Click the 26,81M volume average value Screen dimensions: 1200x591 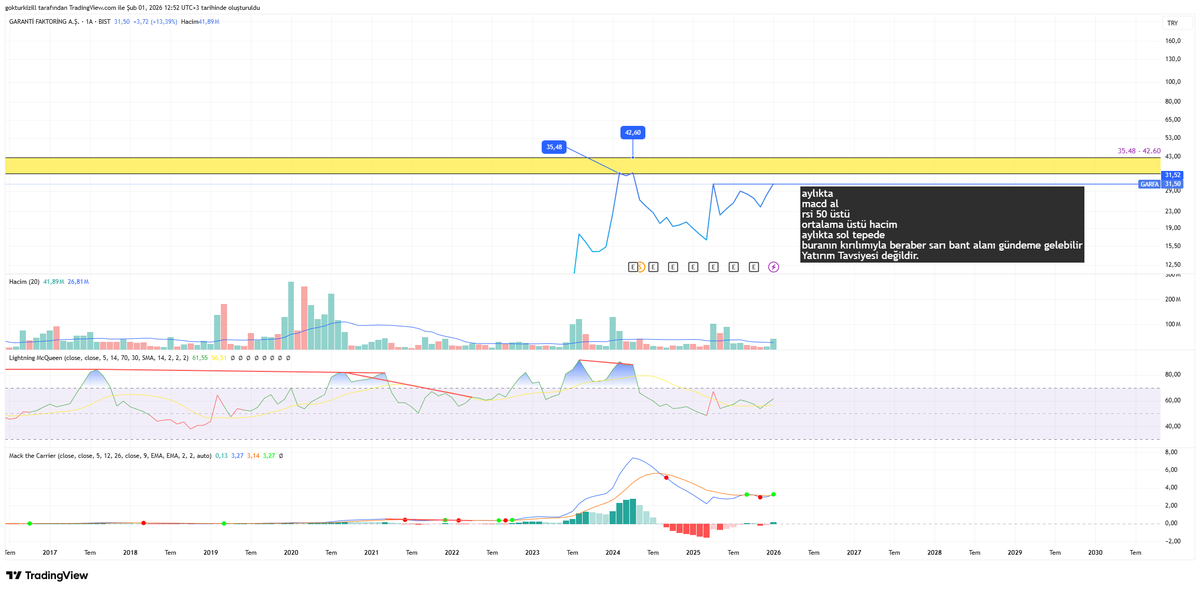[x=78, y=283]
